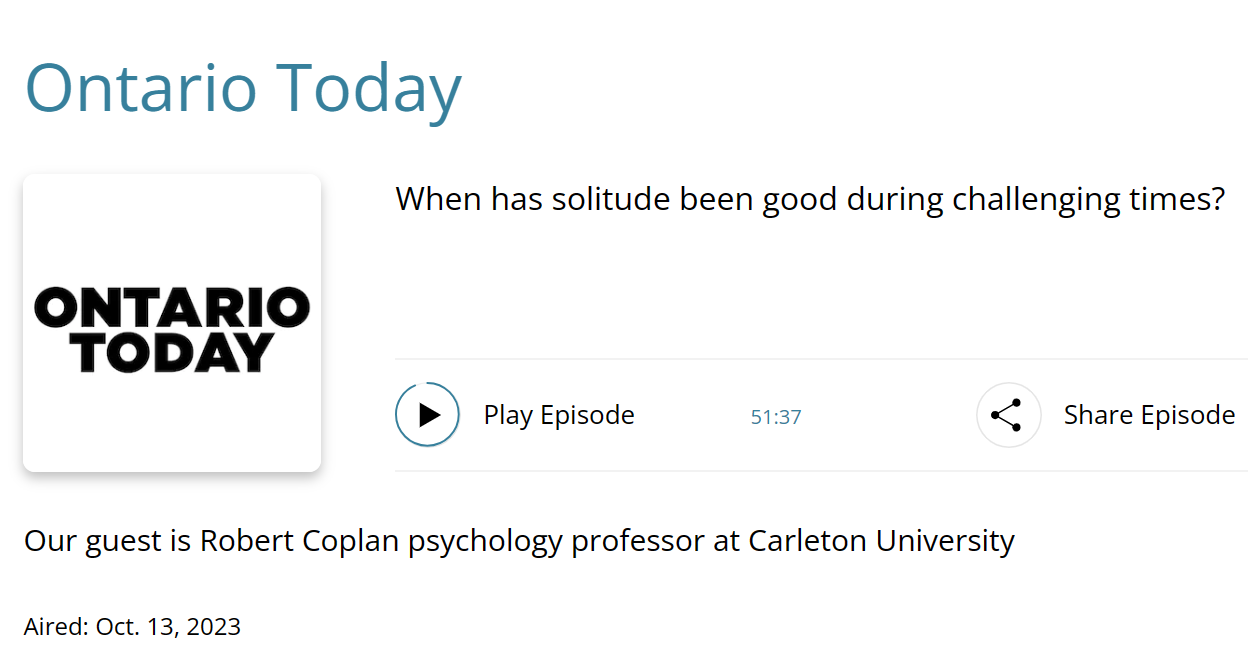Click the 51:37 episode duration
Image resolution: width=1248 pixels, height=668 pixels.
775,418
